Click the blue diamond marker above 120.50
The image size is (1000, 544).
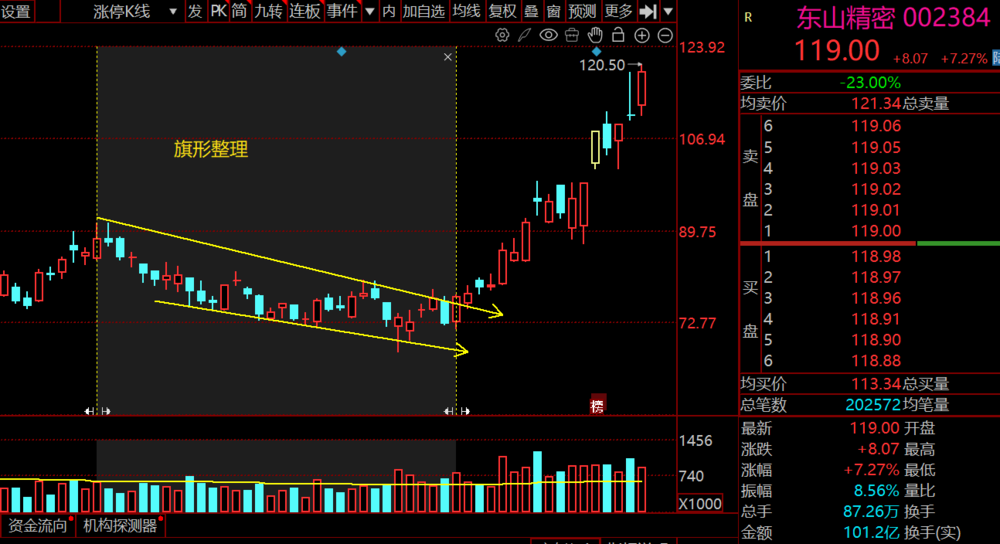tap(597, 51)
